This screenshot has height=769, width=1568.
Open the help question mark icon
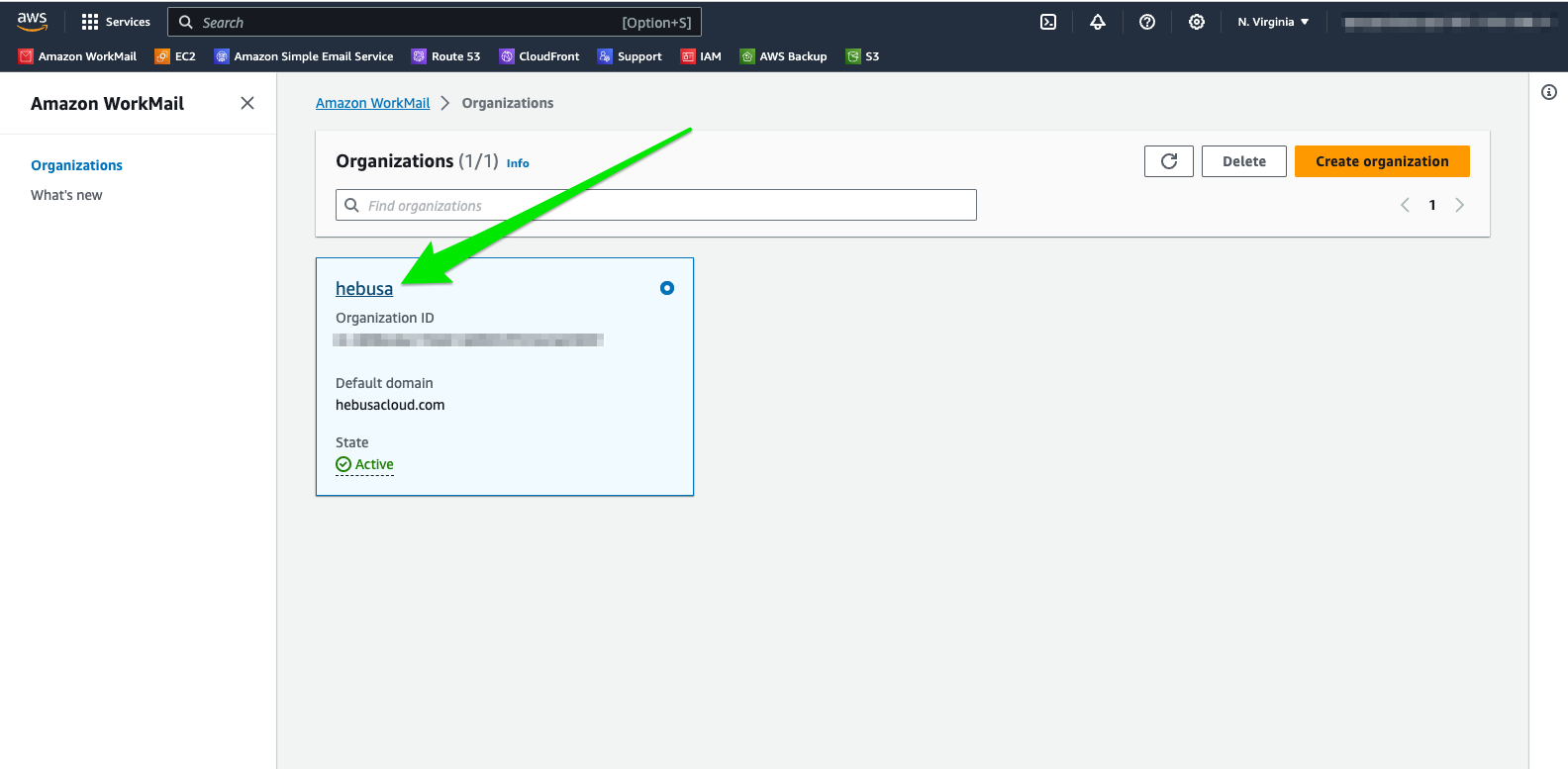click(x=1147, y=22)
